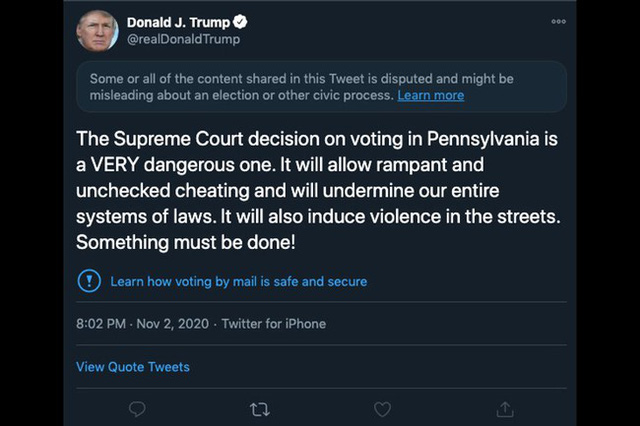The image size is (640, 426).
Task: Click the "Twitter for iPhone" source link
Action: (273, 324)
